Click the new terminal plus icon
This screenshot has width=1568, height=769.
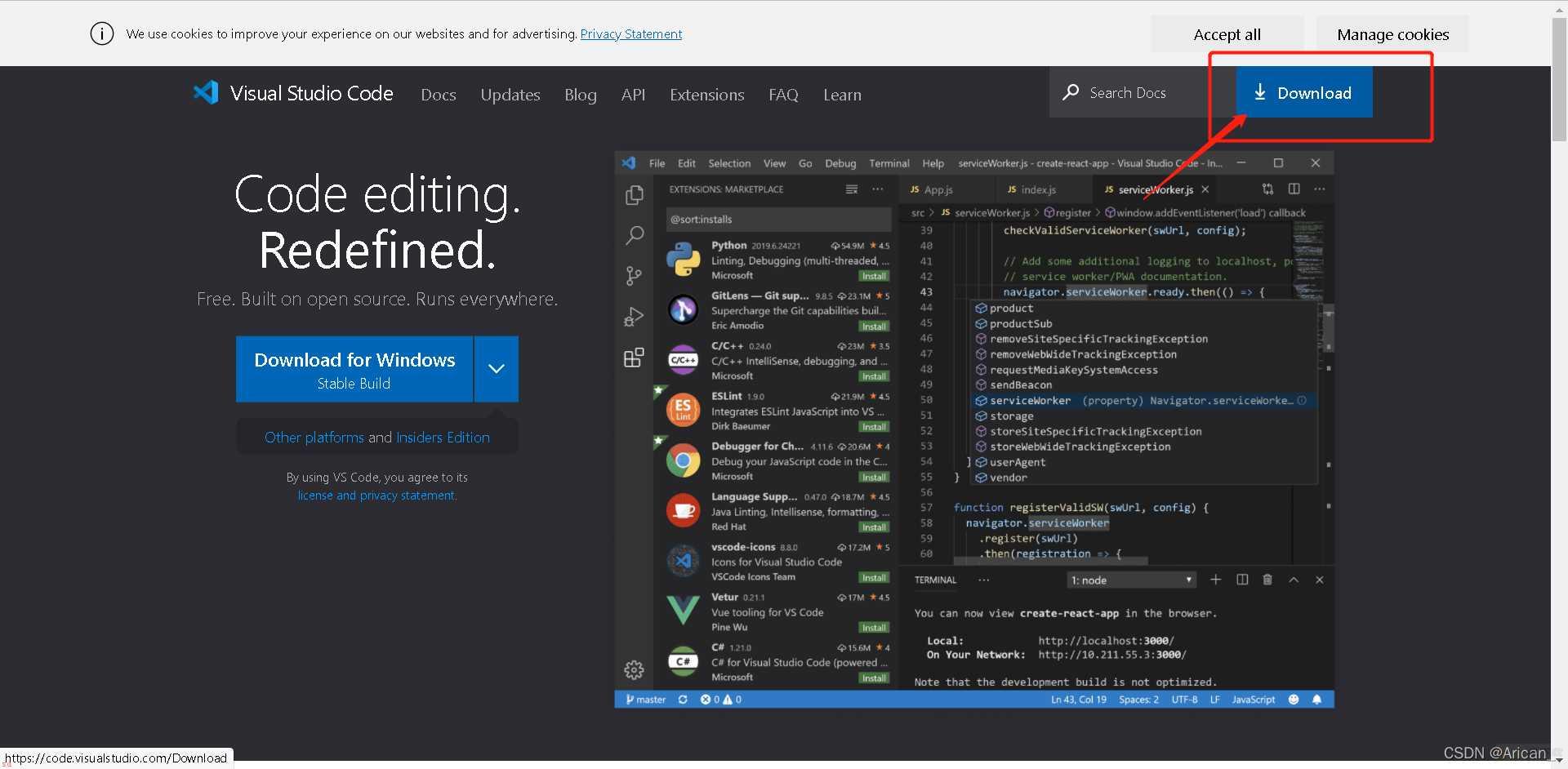pos(1216,580)
